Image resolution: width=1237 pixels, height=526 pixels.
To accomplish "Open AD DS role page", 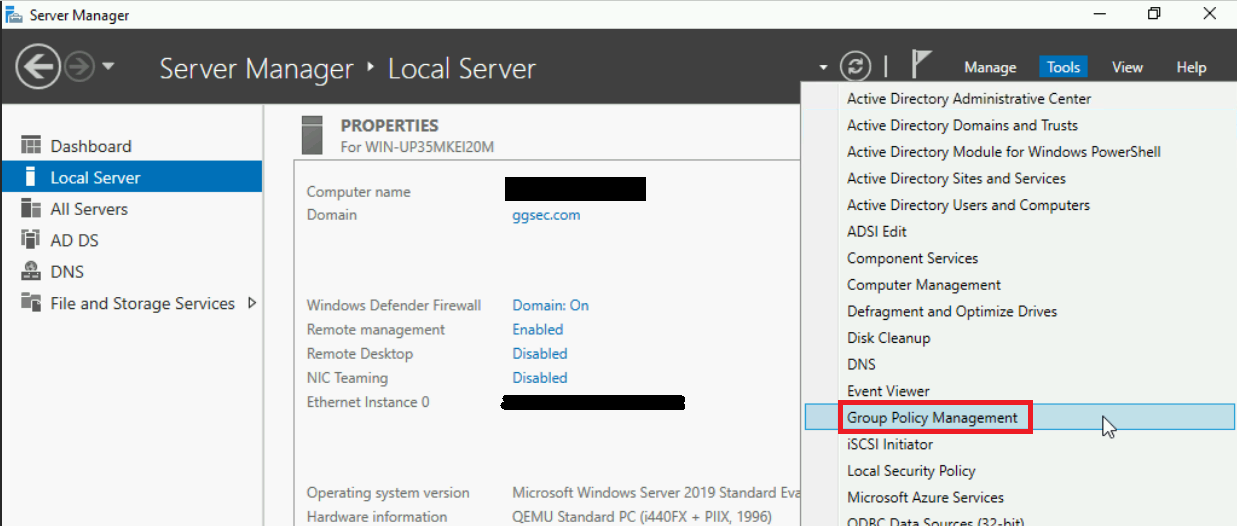I will pyautogui.click(x=75, y=240).
